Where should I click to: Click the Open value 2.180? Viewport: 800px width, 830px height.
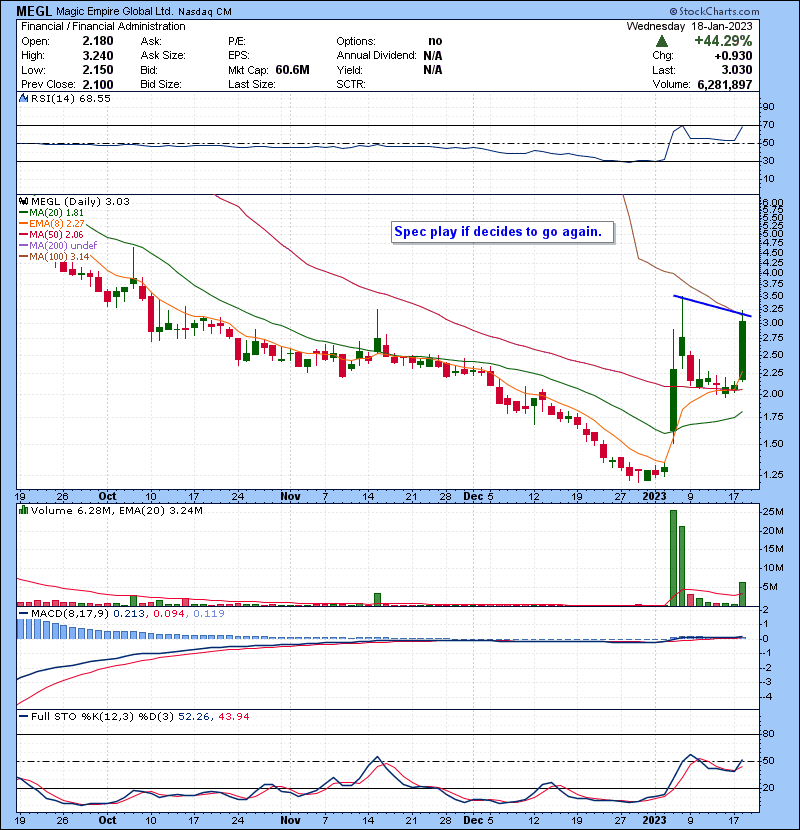[98, 41]
